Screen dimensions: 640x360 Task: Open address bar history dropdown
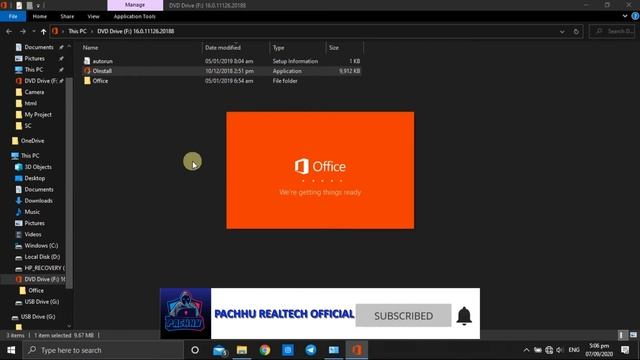pos(562,31)
